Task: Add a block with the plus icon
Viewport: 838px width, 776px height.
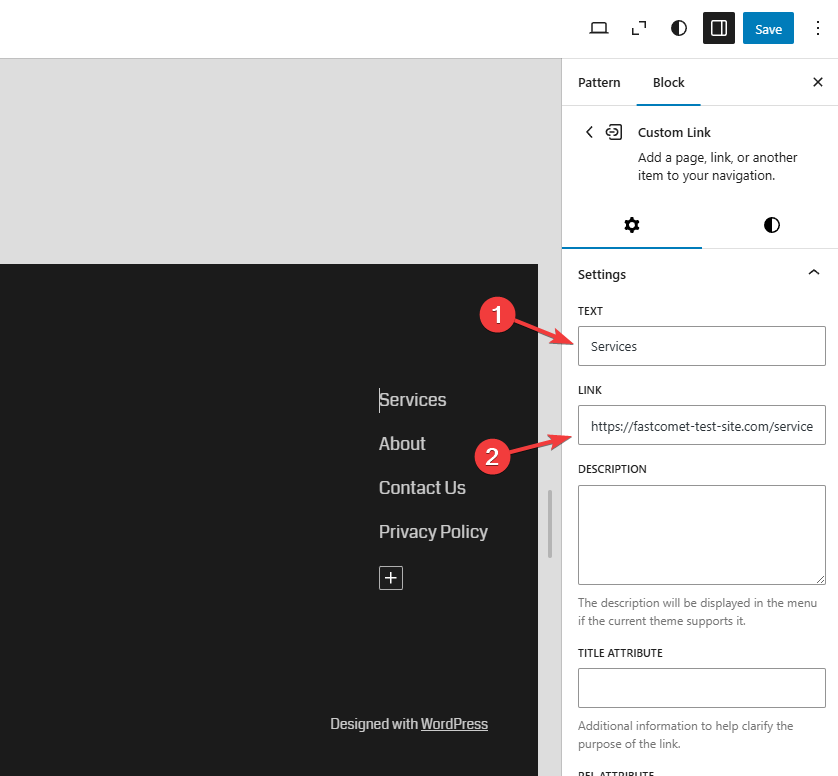Action: (x=390, y=578)
